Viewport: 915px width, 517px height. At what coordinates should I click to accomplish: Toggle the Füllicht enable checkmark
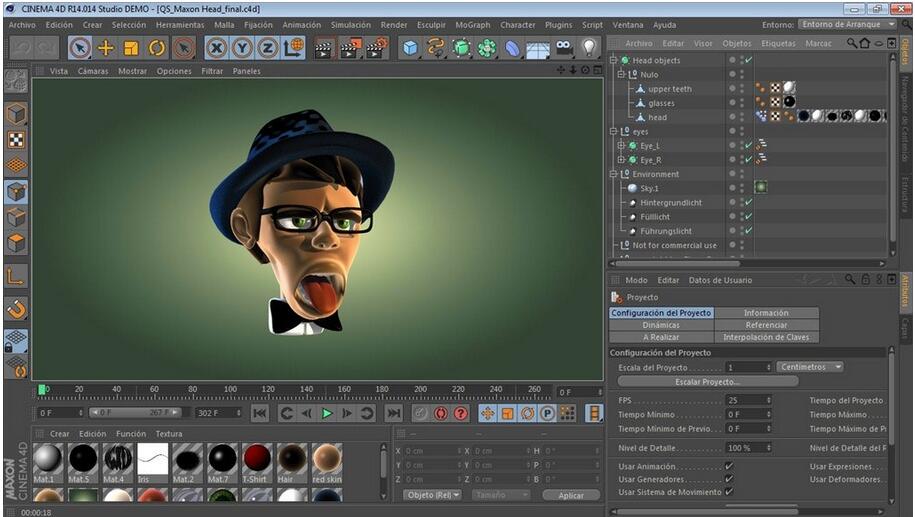pyautogui.click(x=748, y=216)
